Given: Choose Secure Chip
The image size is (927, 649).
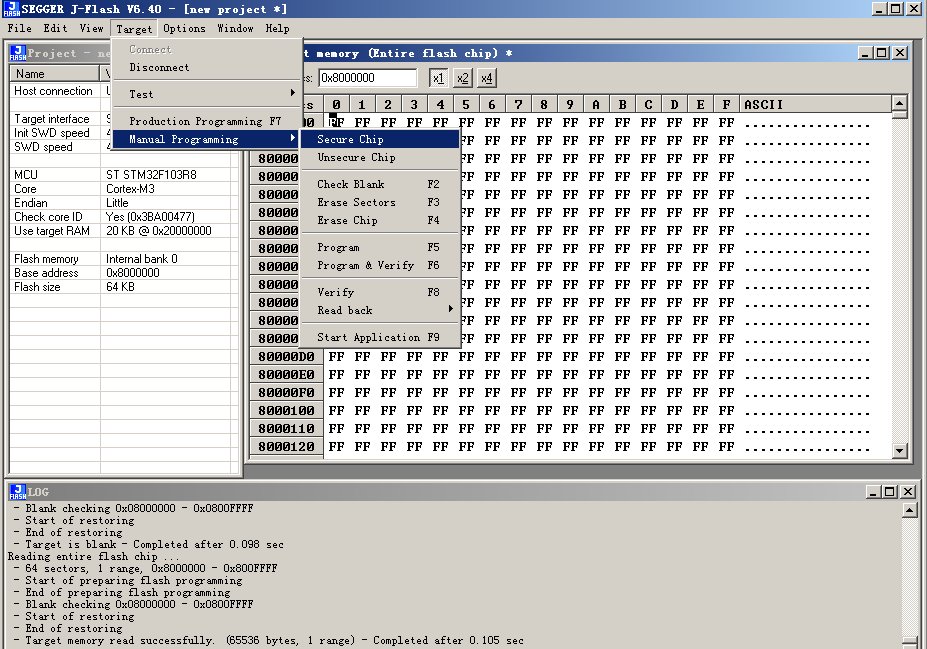Looking at the screenshot, I should click(x=380, y=139).
